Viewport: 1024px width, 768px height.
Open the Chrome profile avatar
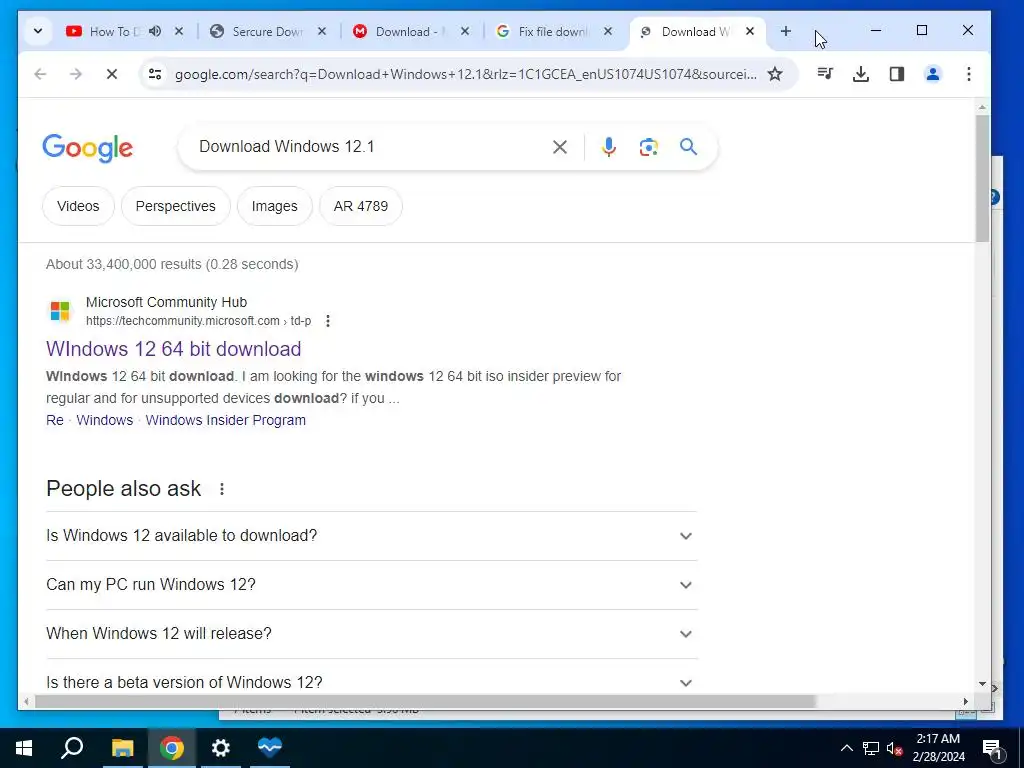[x=933, y=74]
